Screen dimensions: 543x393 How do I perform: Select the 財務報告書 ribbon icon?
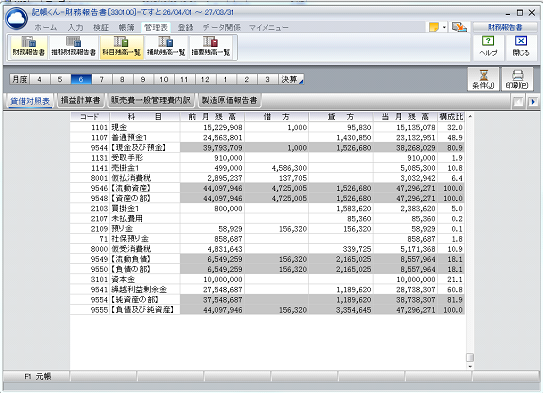[29, 47]
